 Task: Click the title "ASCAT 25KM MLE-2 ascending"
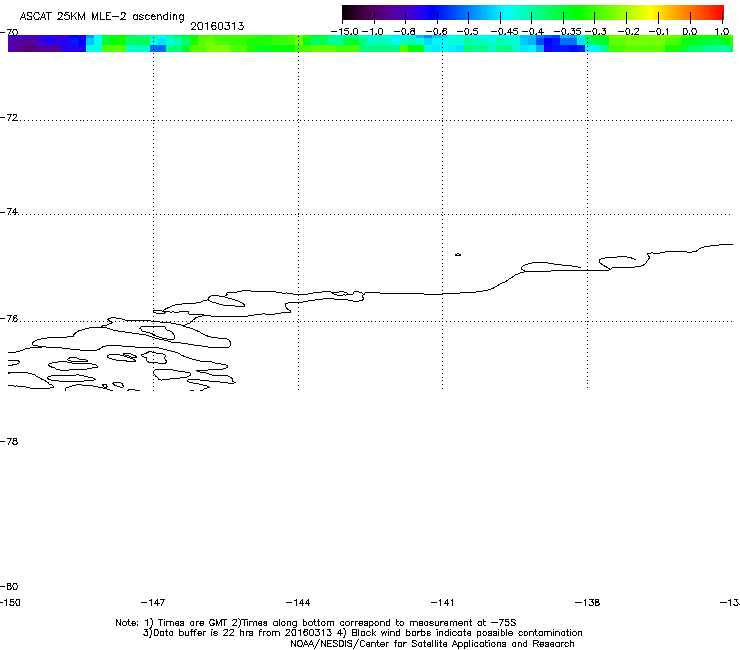(x=102, y=17)
